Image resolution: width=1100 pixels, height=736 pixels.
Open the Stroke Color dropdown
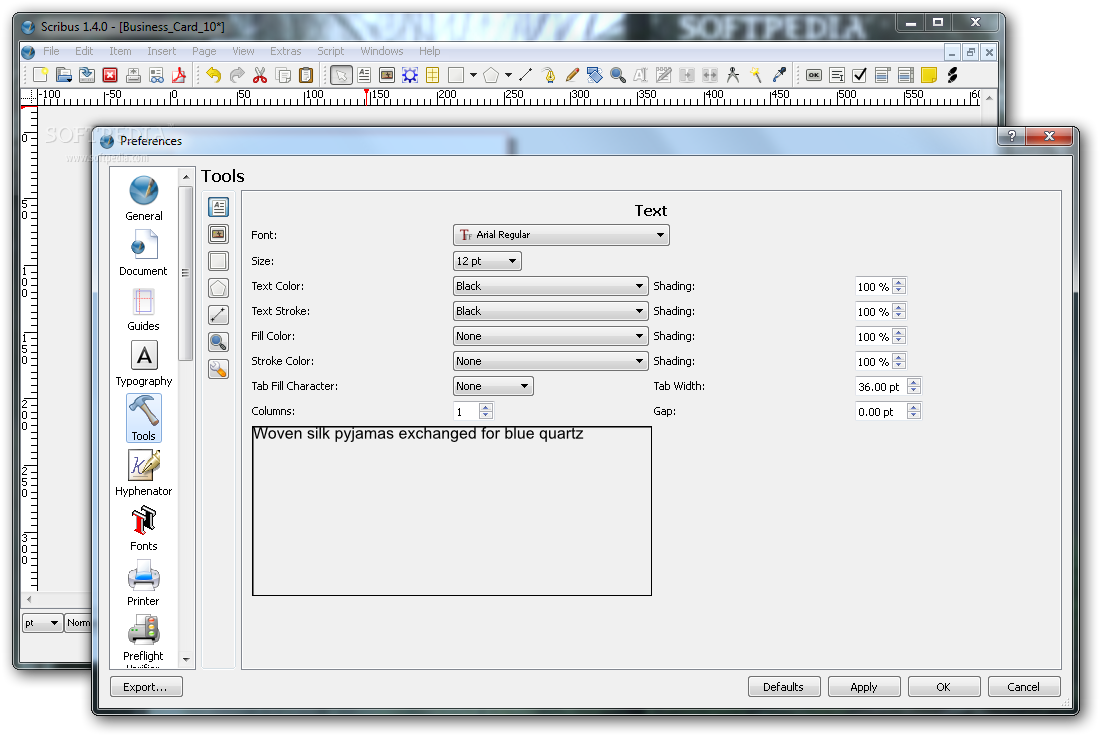(551, 361)
